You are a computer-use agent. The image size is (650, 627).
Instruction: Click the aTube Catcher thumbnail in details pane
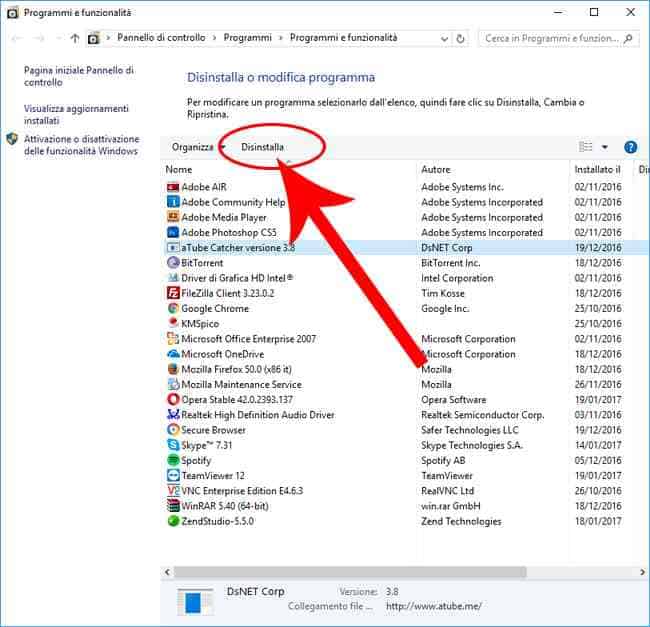tap(194, 602)
